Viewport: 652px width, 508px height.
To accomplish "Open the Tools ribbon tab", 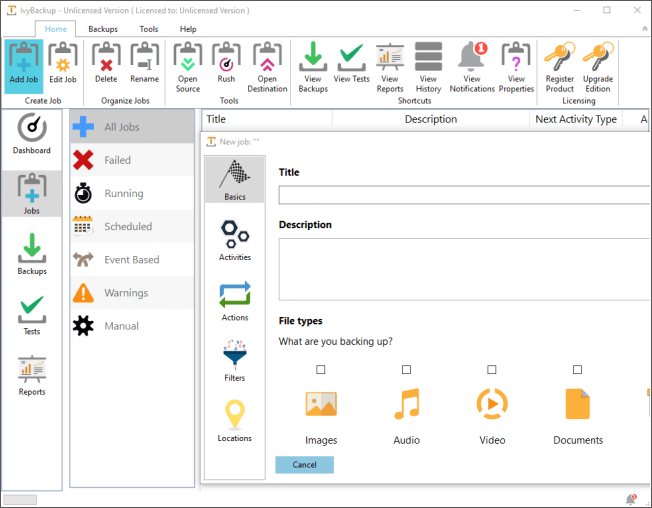I will tap(149, 29).
